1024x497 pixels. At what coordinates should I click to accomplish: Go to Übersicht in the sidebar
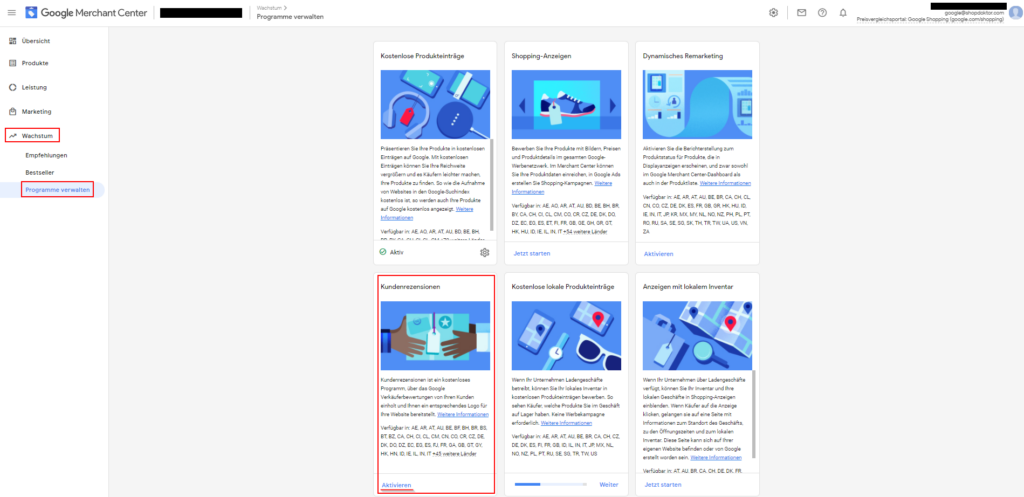[x=36, y=40]
